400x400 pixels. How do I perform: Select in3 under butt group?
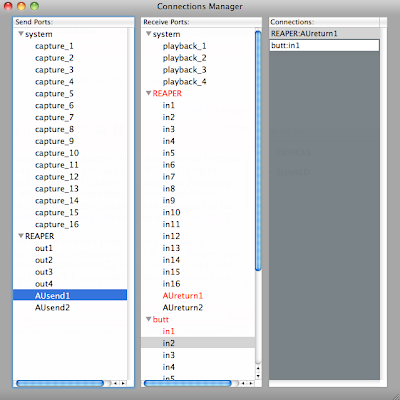[168, 355]
